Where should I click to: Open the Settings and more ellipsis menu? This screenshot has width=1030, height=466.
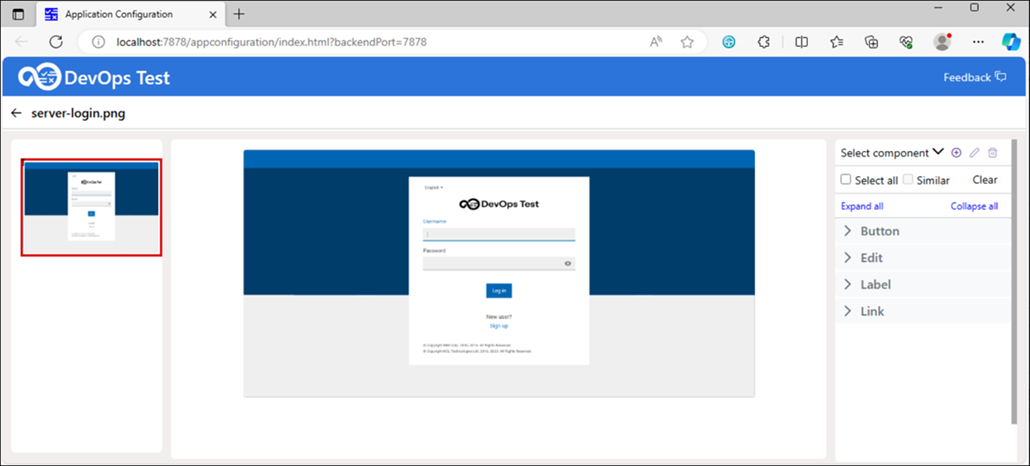pyautogui.click(x=978, y=42)
